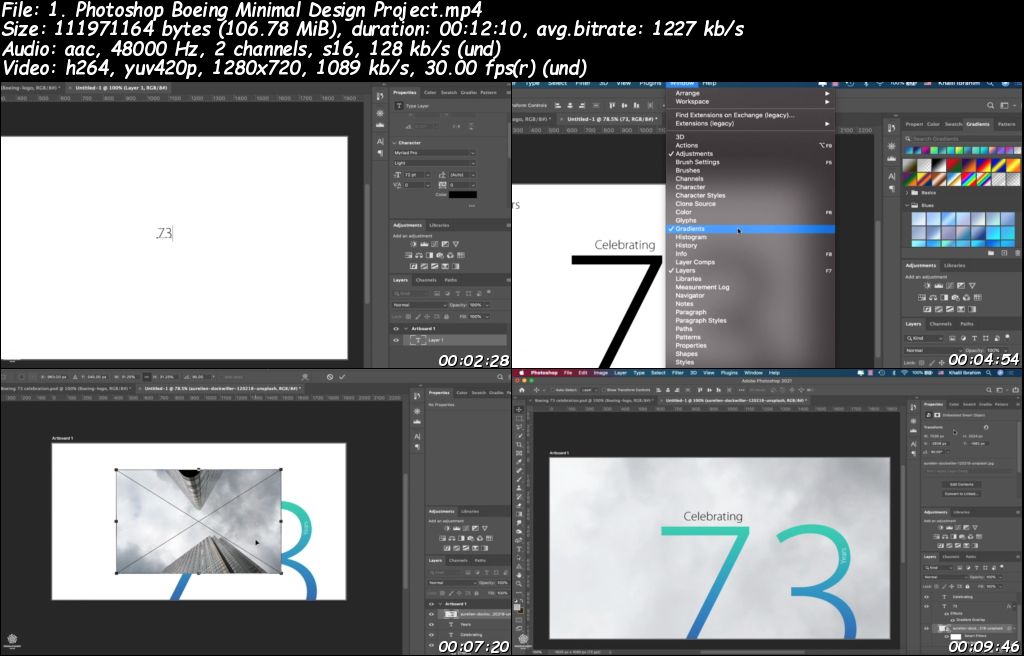This screenshot has height=656, width=1024.
Task: Choose Find Extensions on Exchange in 04:54 menu
Action: click(x=751, y=115)
